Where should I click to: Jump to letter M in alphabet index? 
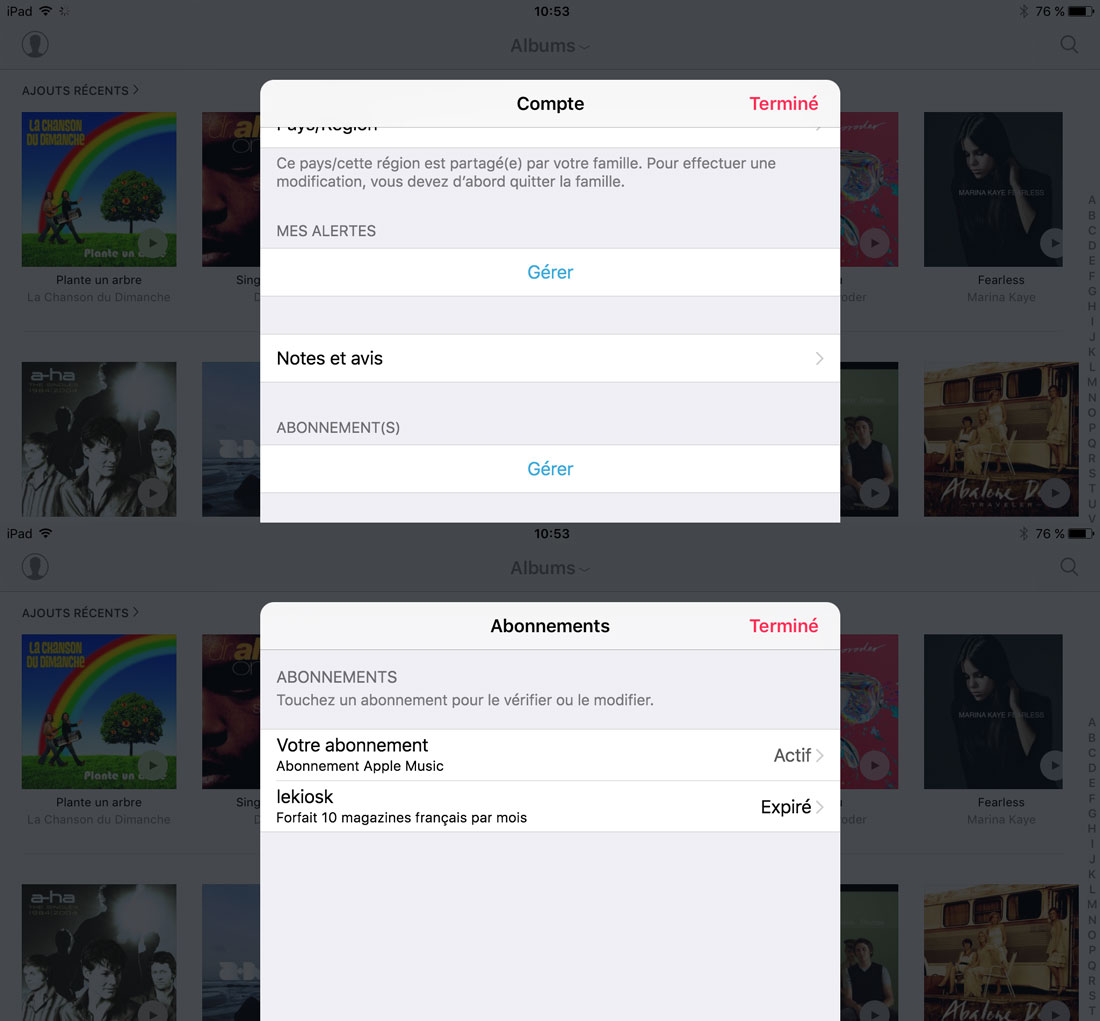pos(1092,382)
